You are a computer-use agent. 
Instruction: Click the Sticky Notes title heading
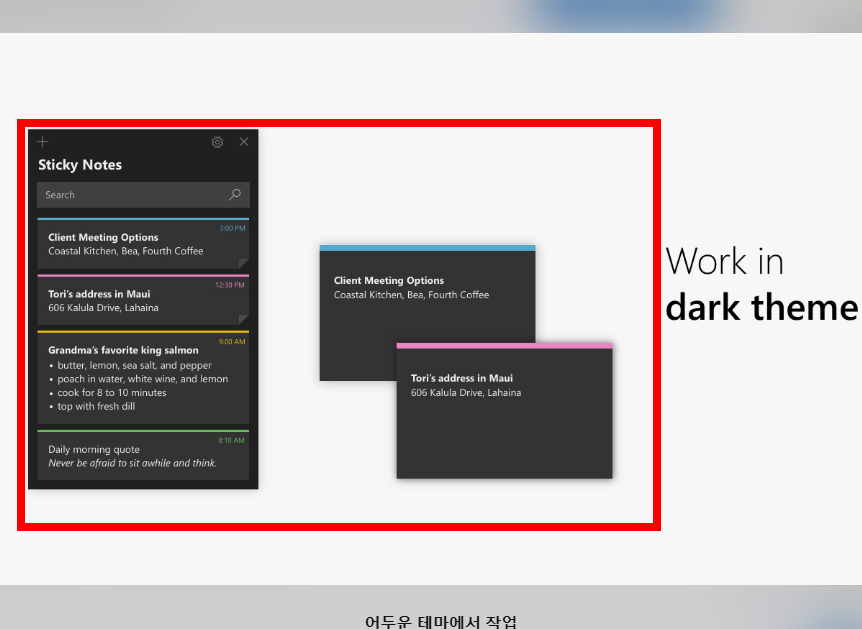80,165
